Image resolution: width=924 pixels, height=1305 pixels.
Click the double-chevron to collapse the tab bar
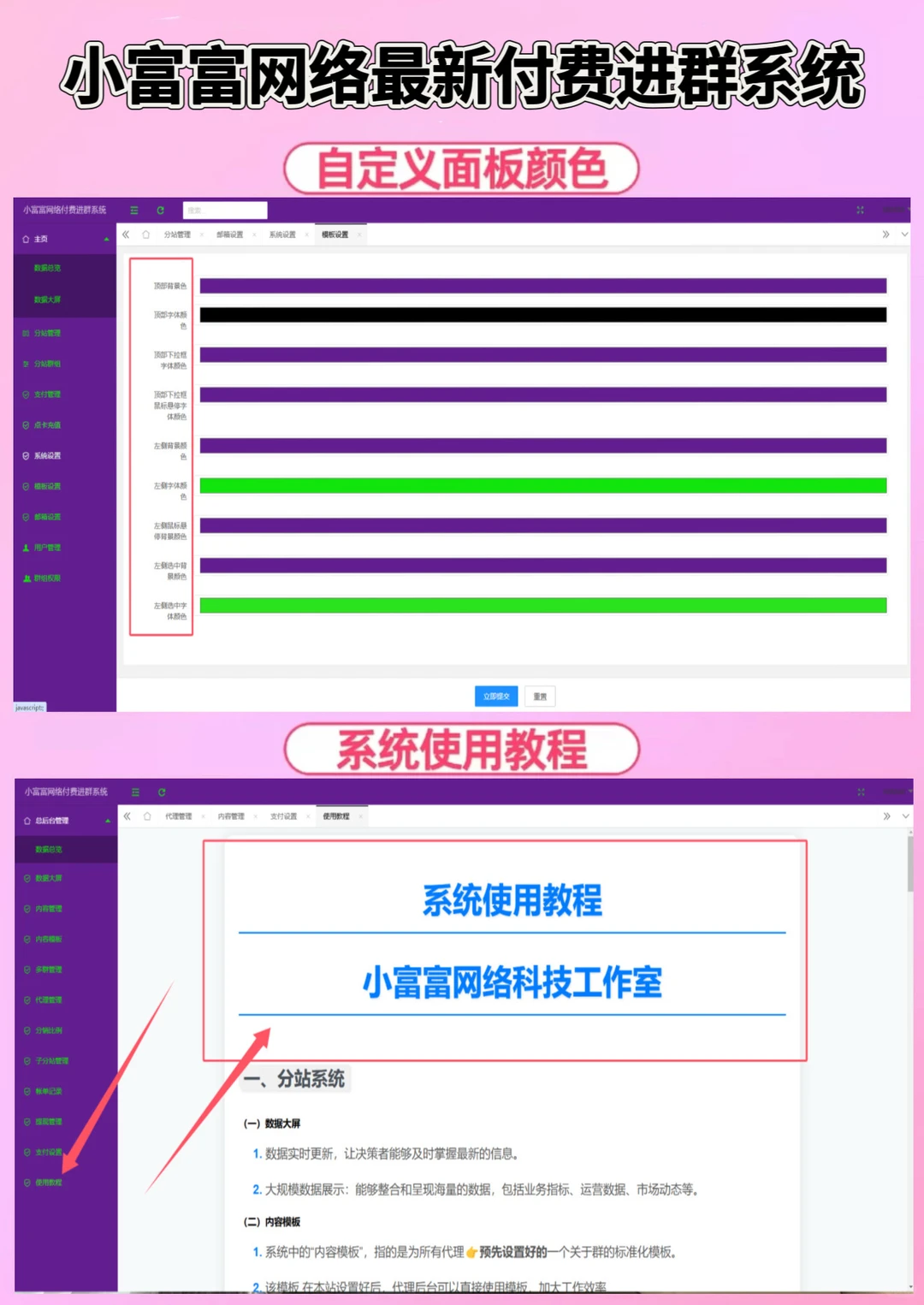(125, 234)
